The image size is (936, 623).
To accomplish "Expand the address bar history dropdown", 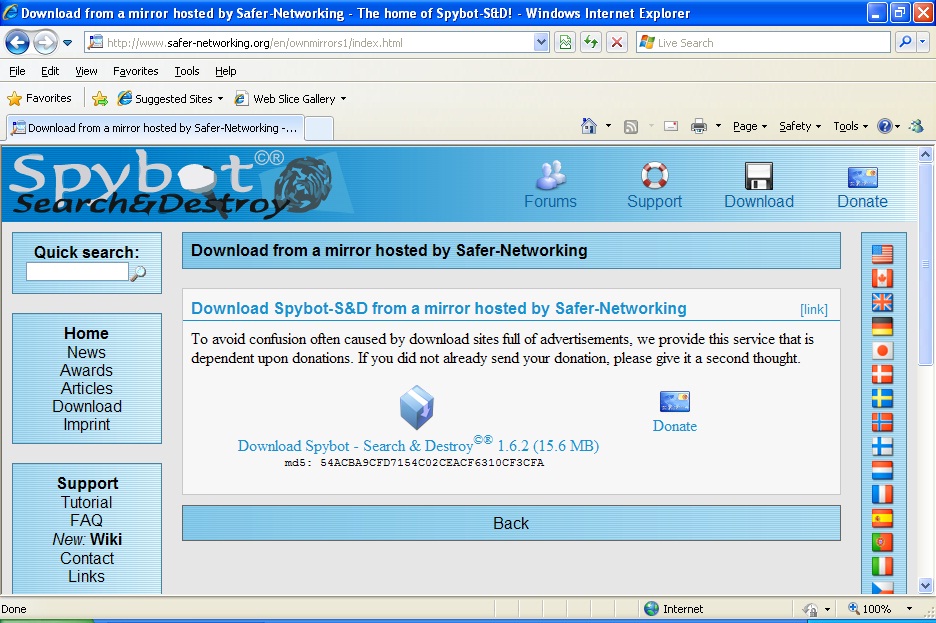I will click(541, 43).
